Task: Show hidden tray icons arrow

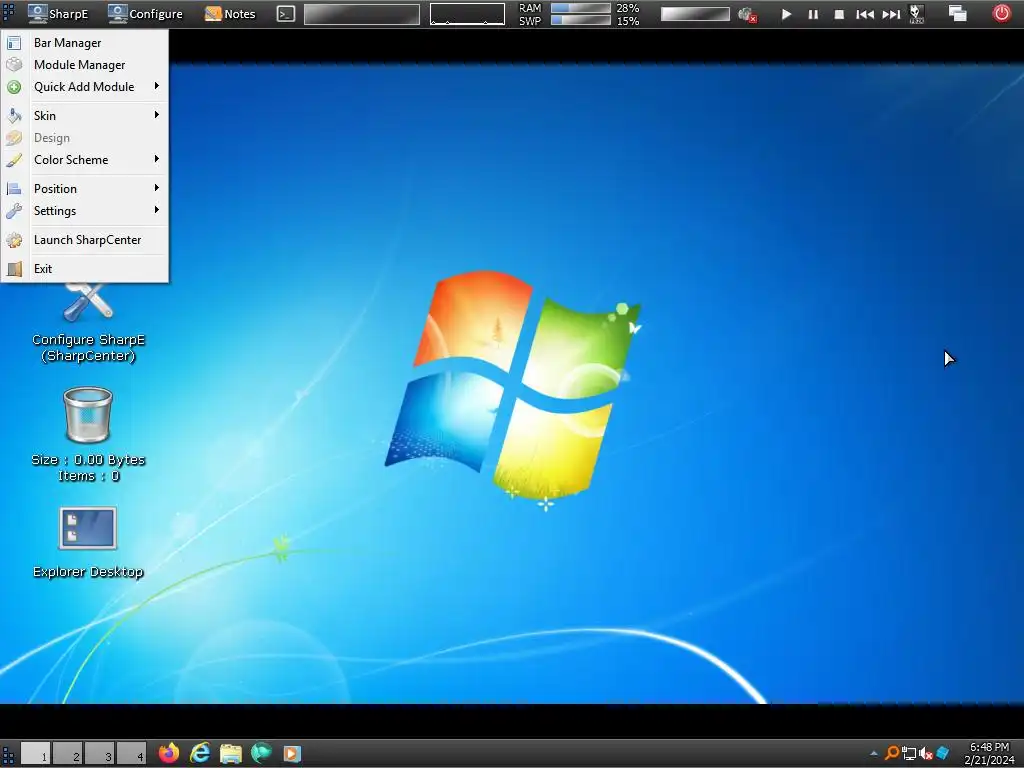Action: (874, 754)
